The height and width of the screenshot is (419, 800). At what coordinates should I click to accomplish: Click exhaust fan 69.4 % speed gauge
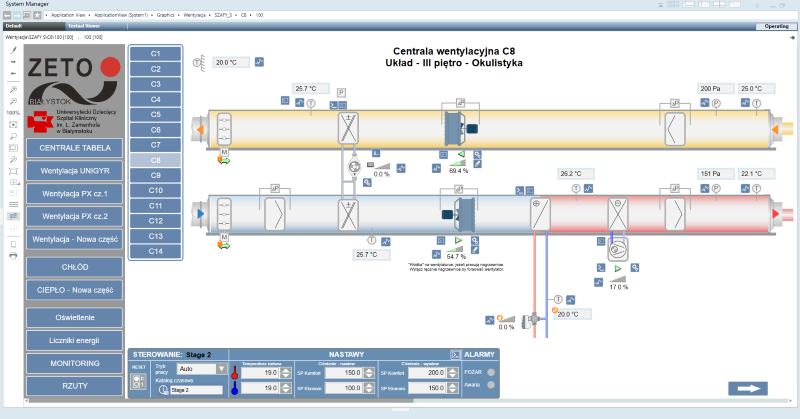(x=457, y=163)
